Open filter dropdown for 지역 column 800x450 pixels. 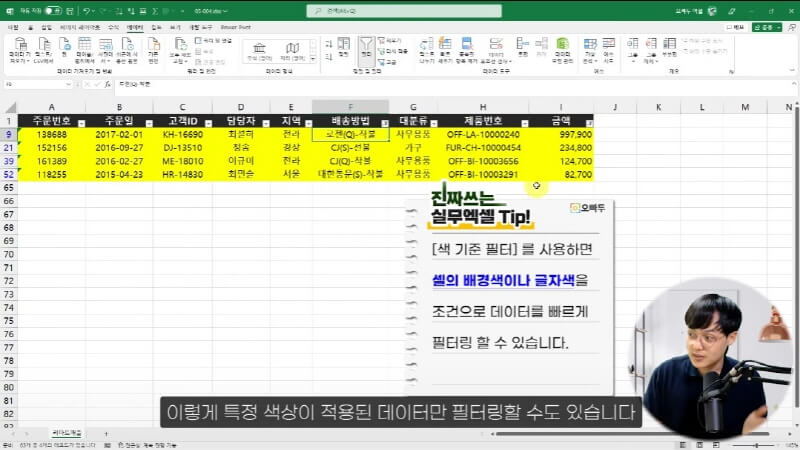pyautogui.click(x=308, y=123)
